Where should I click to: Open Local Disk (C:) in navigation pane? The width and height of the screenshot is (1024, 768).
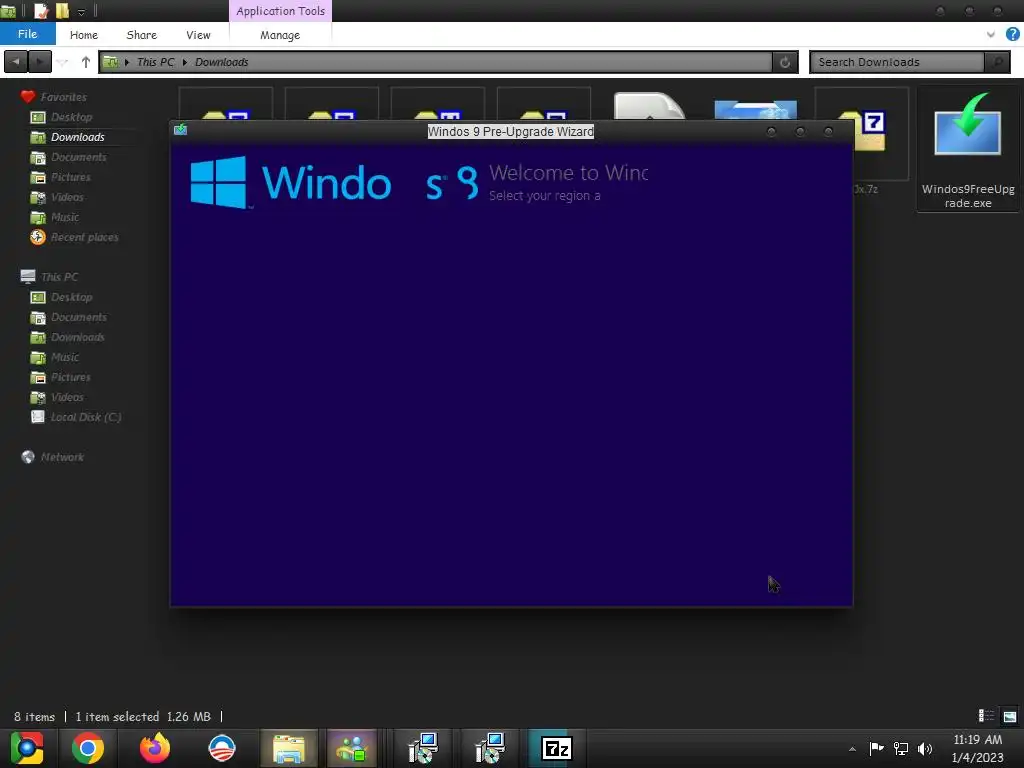pos(76,417)
